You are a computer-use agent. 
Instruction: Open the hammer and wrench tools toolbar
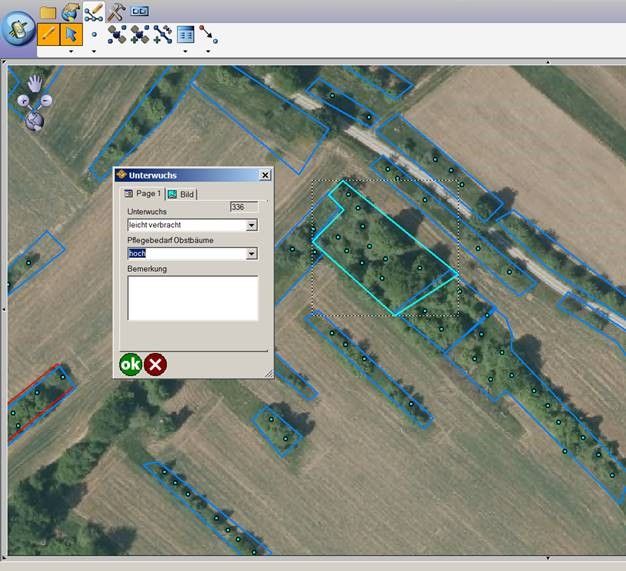(116, 12)
